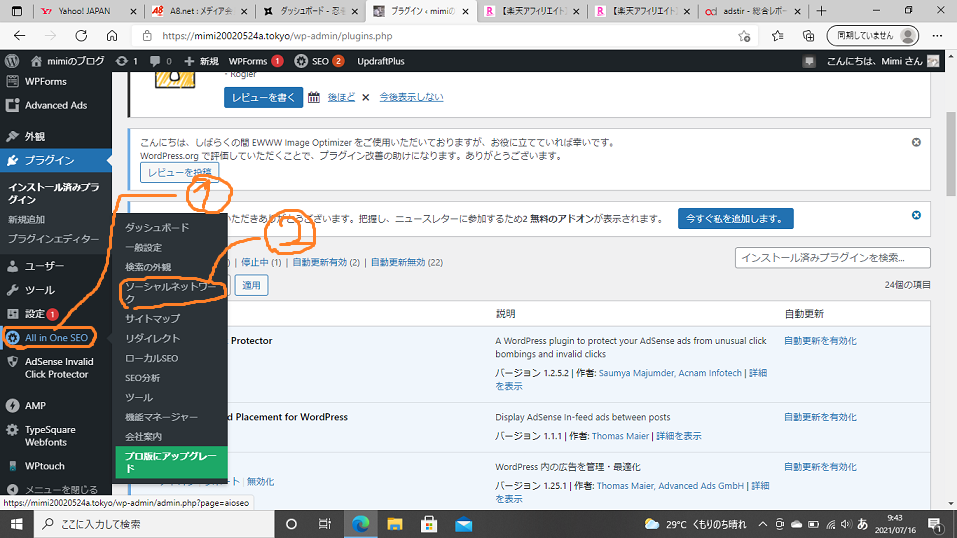The image size is (957, 538).
Task: Click the Windows taskbar search box
Action: tap(153, 524)
